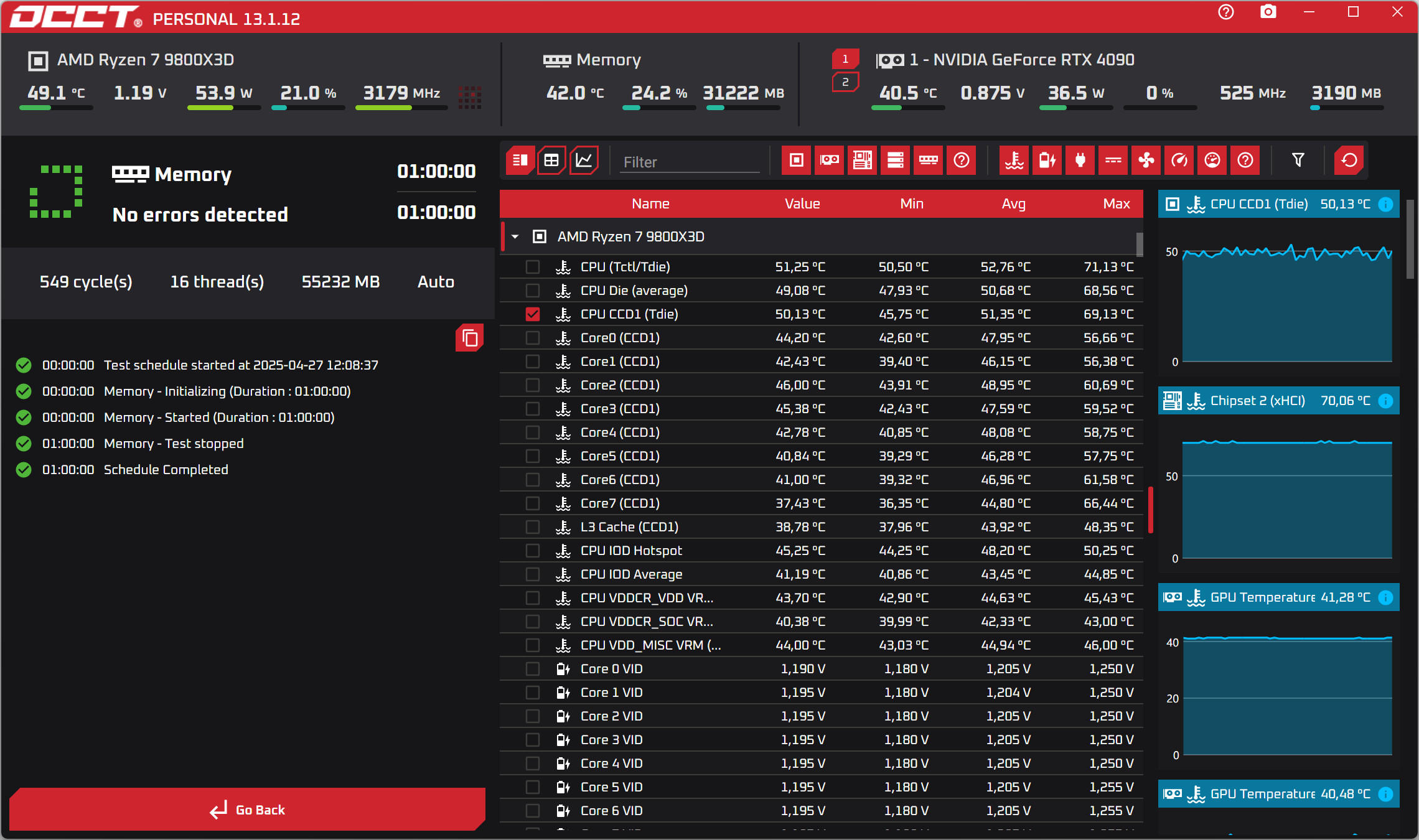This screenshot has height=840, width=1419.
Task: Sort the sensor table by Max column
Action: pos(1116,204)
